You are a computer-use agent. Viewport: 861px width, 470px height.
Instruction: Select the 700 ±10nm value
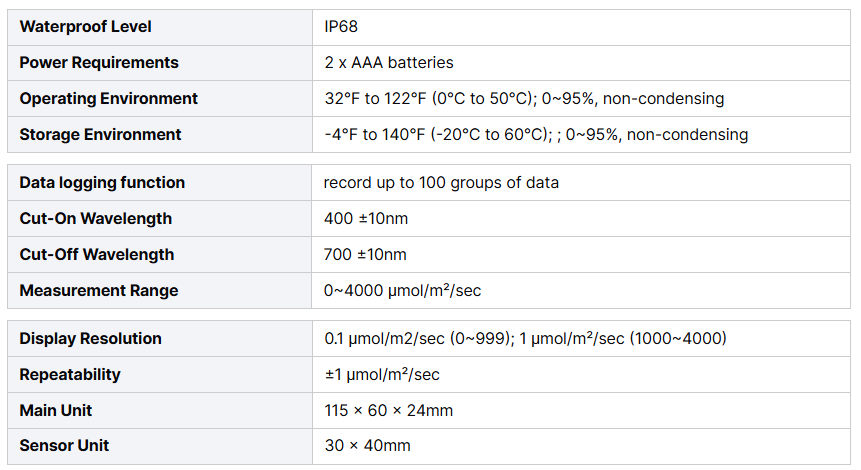pyautogui.click(x=365, y=255)
